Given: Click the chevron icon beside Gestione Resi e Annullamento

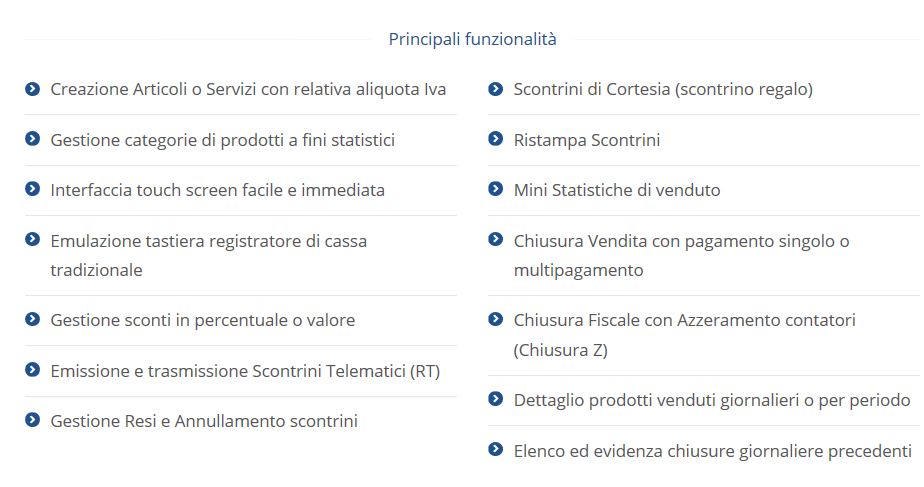Looking at the screenshot, I should tap(32, 420).
